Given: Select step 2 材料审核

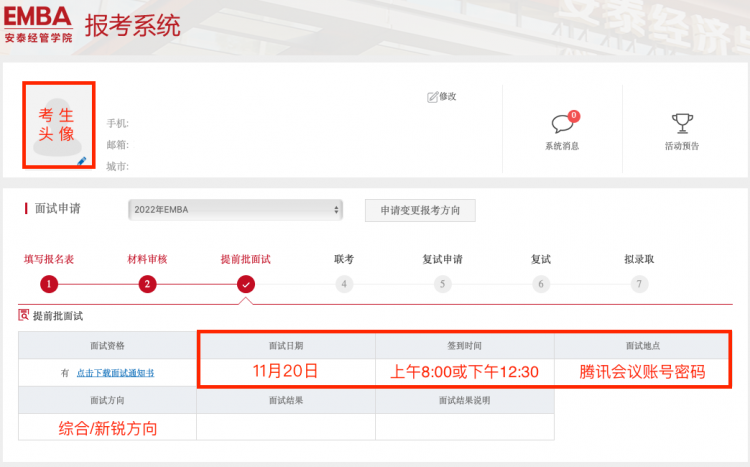Looking at the screenshot, I should coord(147,284).
